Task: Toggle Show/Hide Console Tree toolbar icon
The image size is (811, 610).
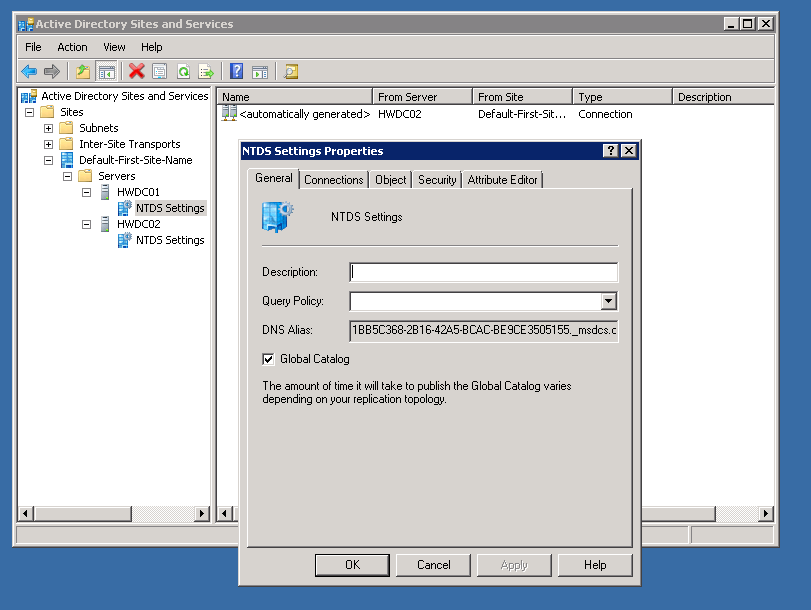Action: click(x=107, y=71)
